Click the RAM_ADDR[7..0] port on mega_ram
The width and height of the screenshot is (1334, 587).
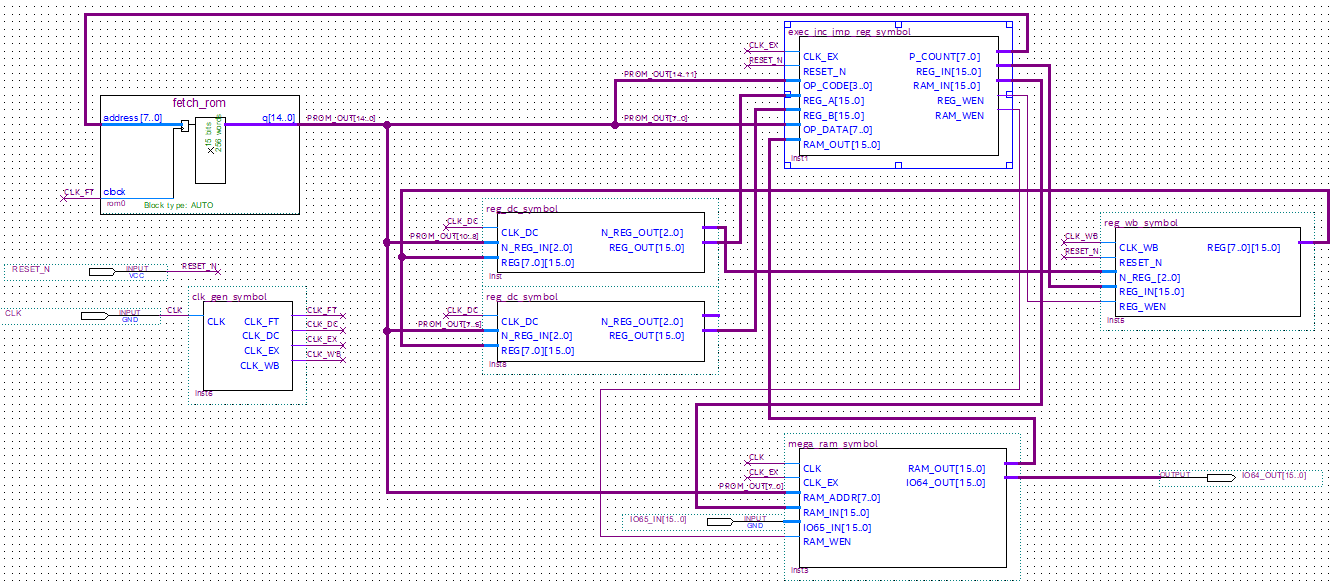pos(841,498)
